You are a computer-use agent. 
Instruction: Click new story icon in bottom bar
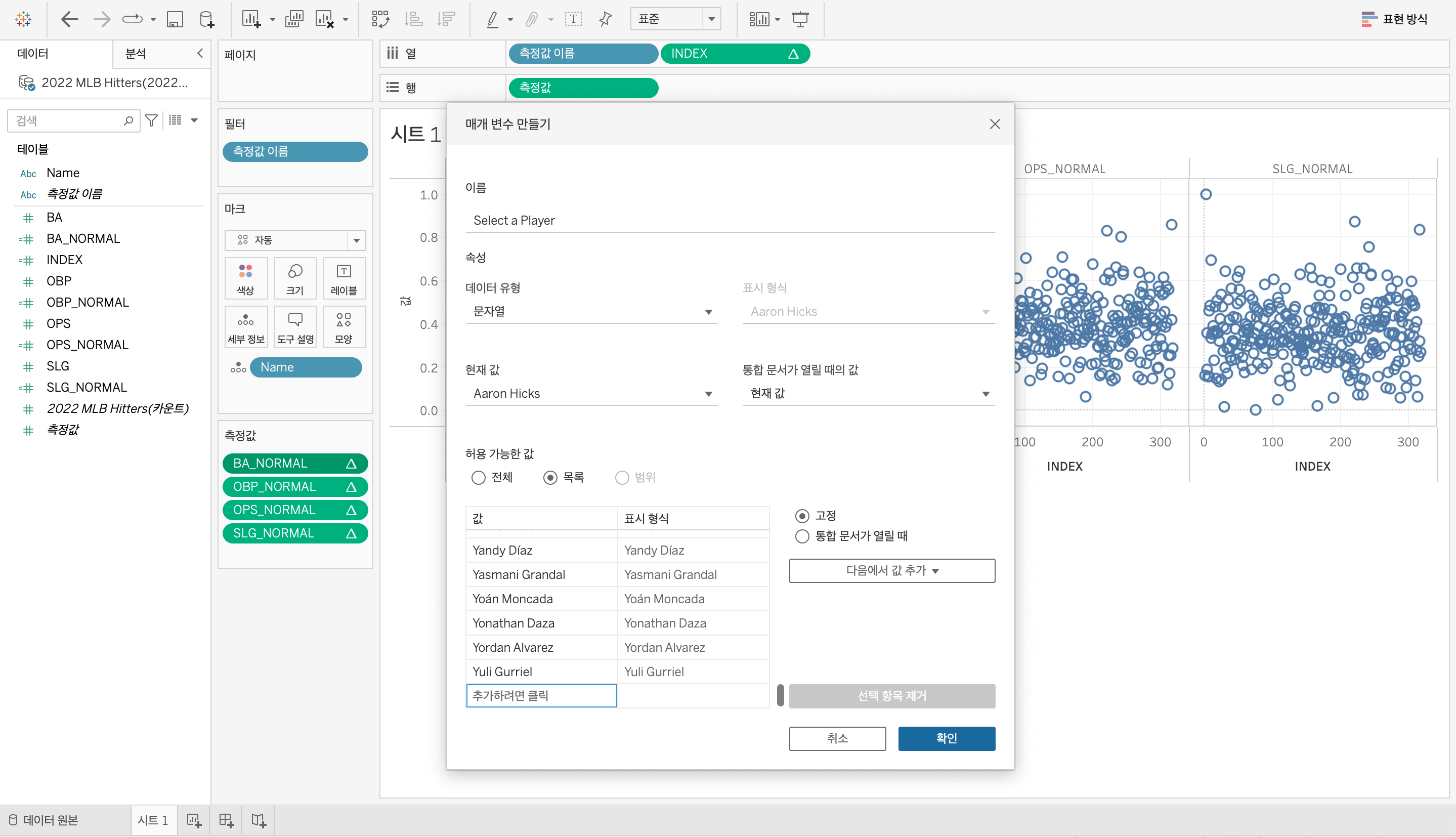[x=259, y=820]
